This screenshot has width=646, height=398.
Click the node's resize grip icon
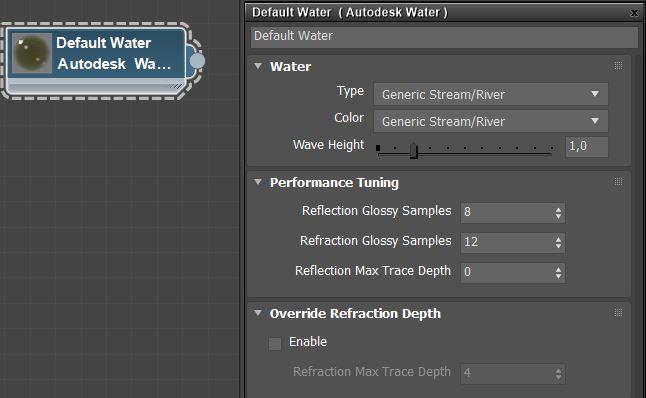(176, 86)
